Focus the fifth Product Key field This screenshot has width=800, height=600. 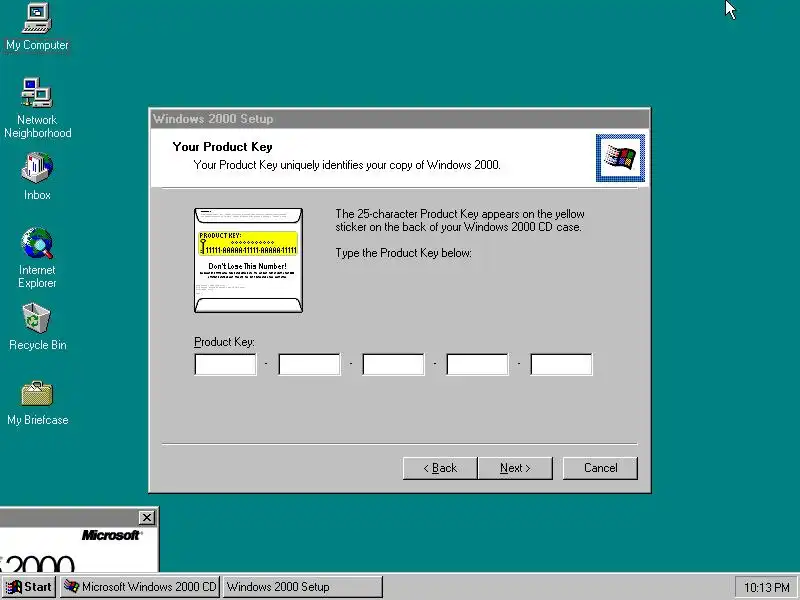(x=561, y=364)
